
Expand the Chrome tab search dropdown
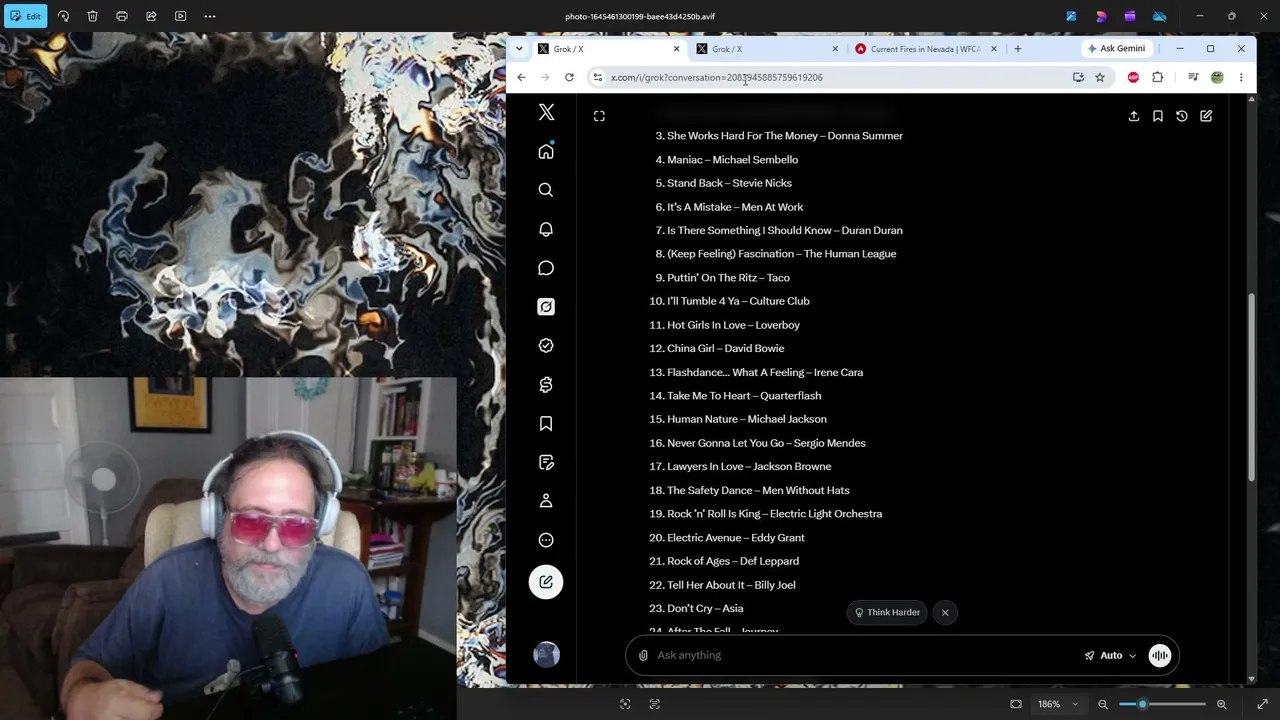518,49
